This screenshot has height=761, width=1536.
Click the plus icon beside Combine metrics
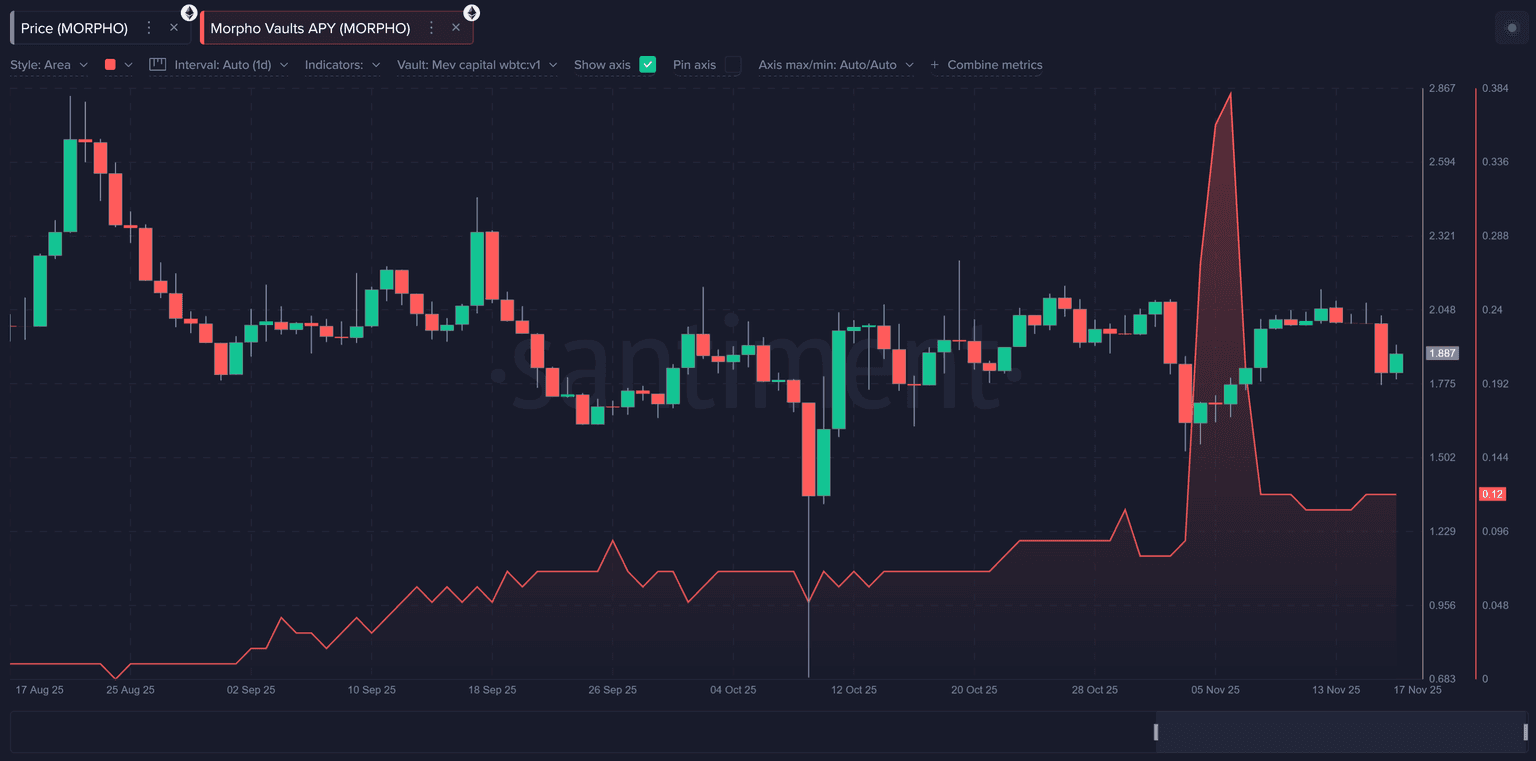(x=935, y=65)
